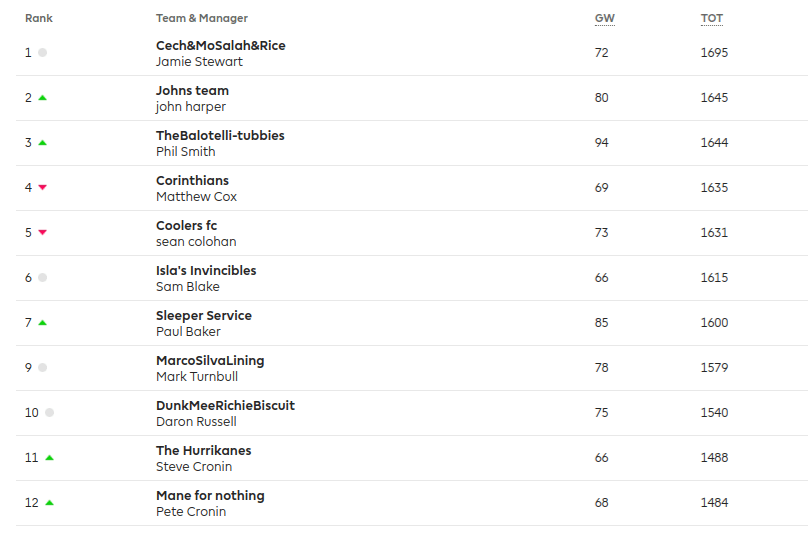Open Sleeper Service team page

203,316
